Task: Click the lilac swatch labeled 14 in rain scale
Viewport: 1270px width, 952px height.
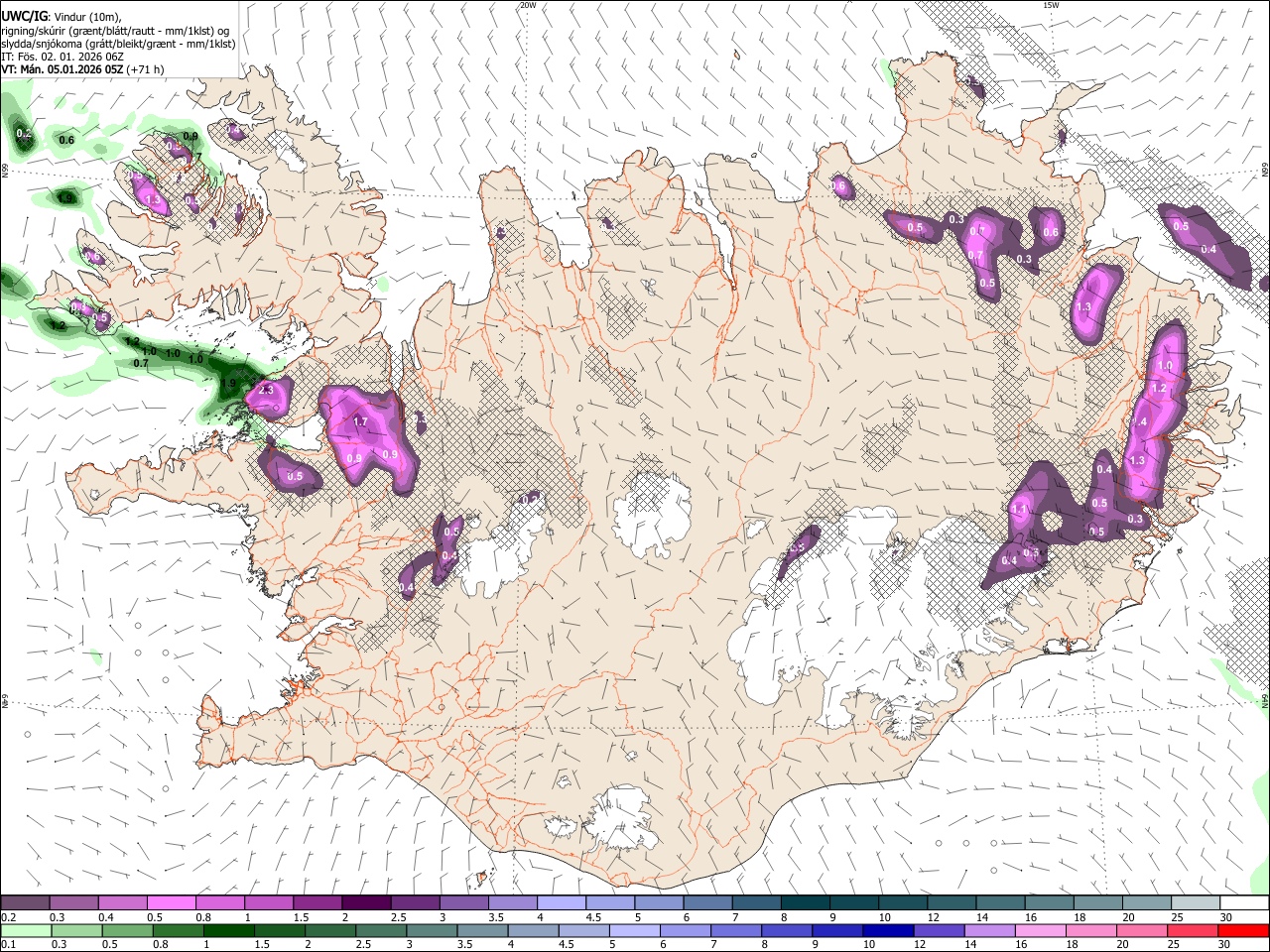Action: click(x=988, y=930)
